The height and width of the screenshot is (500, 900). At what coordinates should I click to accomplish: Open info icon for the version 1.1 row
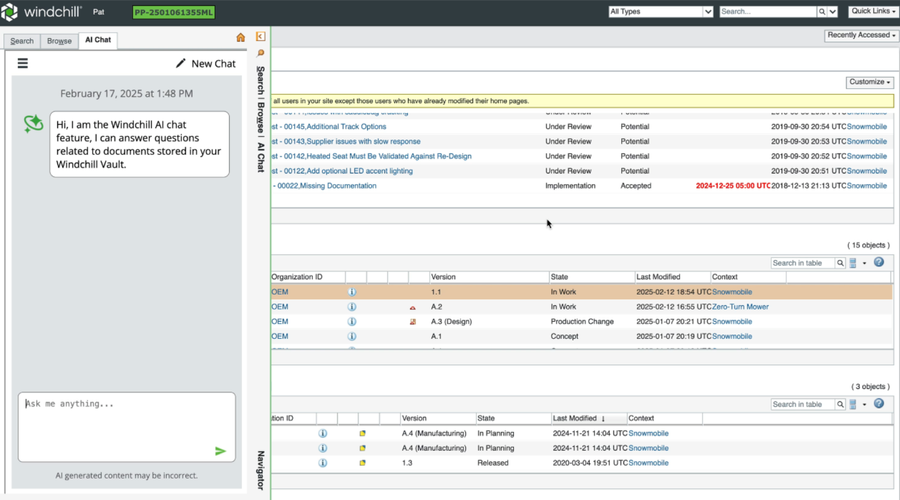coord(352,292)
